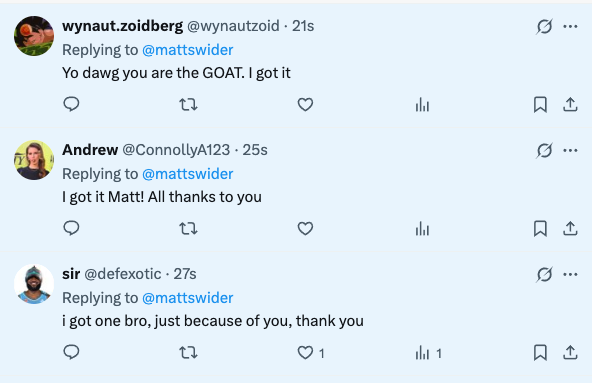
Task: Open more options menu for wynaut.zoidberg's tweet
Action: [570, 26]
